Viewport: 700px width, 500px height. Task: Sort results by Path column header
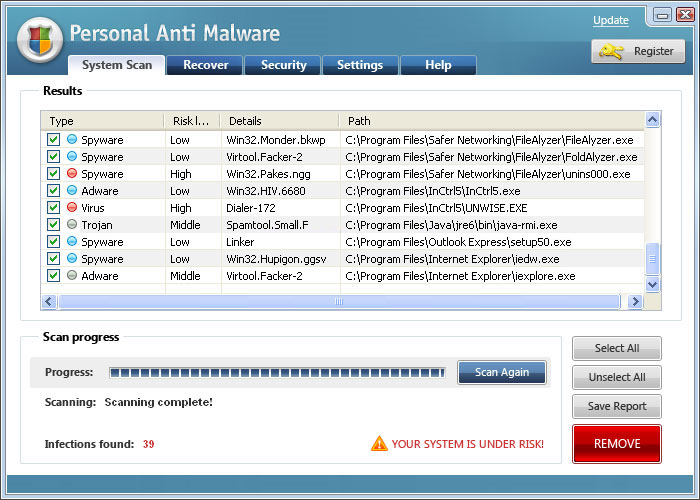[x=492, y=121]
